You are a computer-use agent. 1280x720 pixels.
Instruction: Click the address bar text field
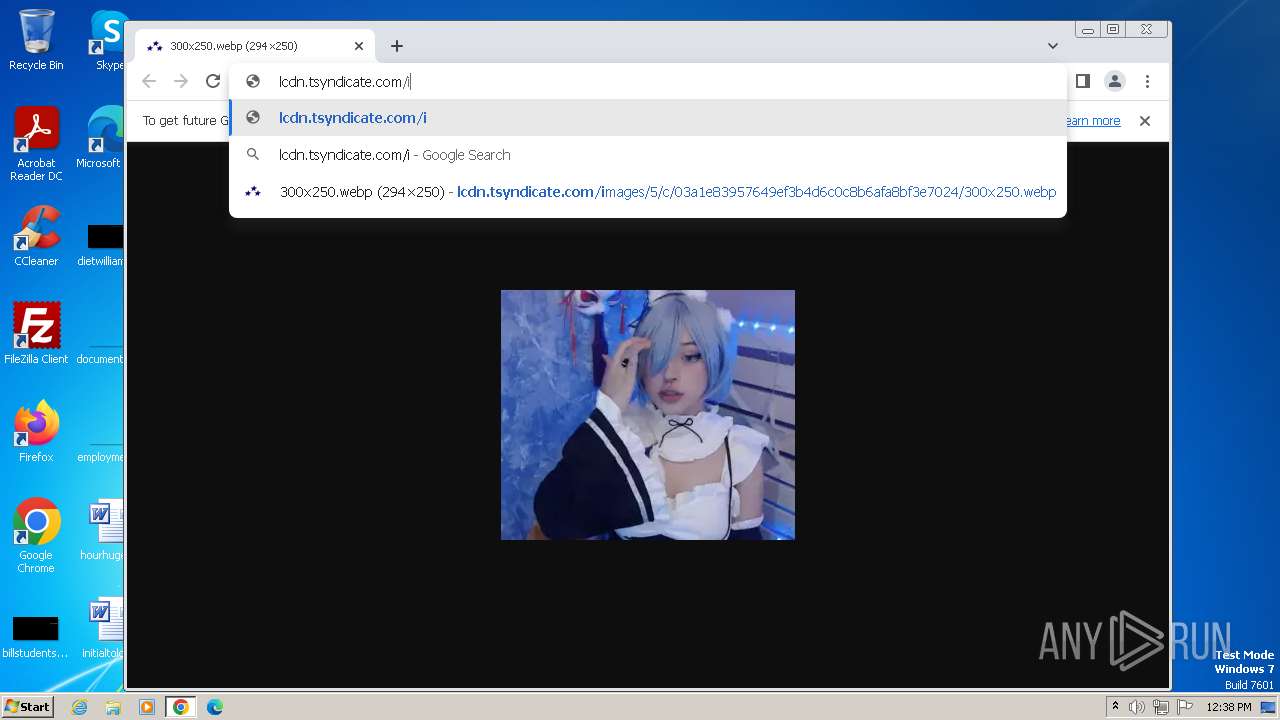click(x=648, y=82)
